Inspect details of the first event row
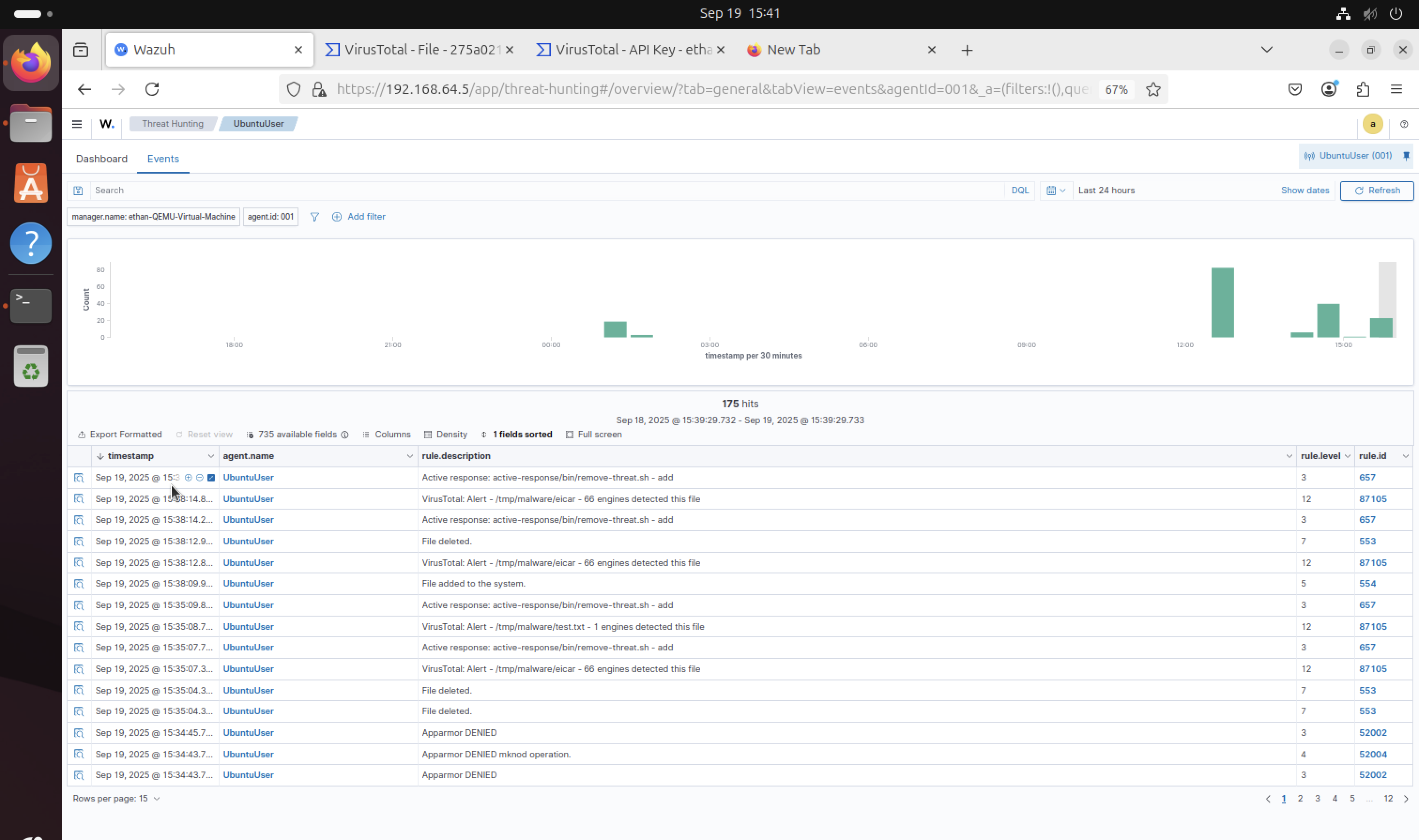Viewport: 1419px width, 840px height. pos(79,478)
